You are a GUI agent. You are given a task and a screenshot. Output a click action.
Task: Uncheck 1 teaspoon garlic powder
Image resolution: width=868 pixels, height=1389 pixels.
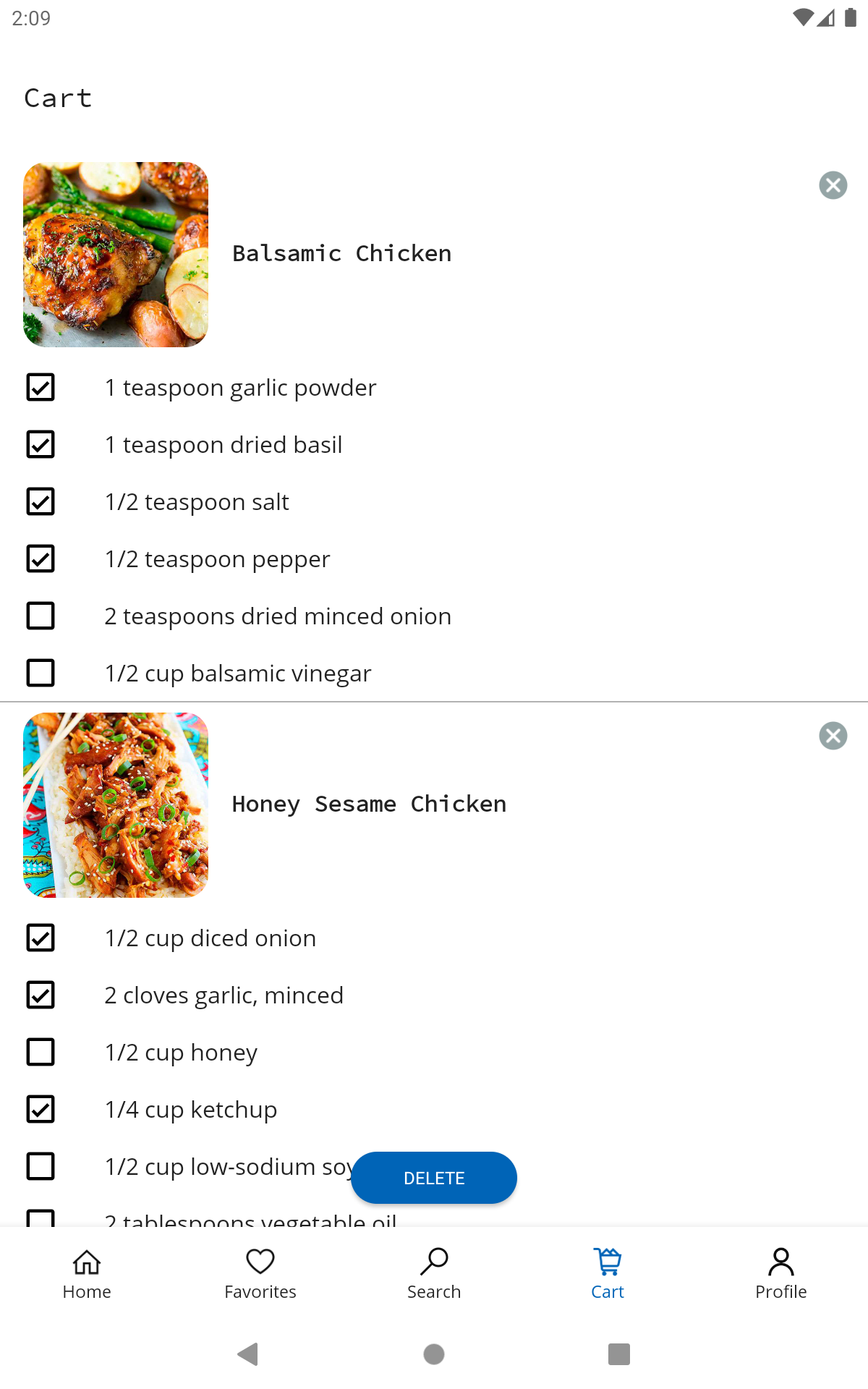coord(41,388)
